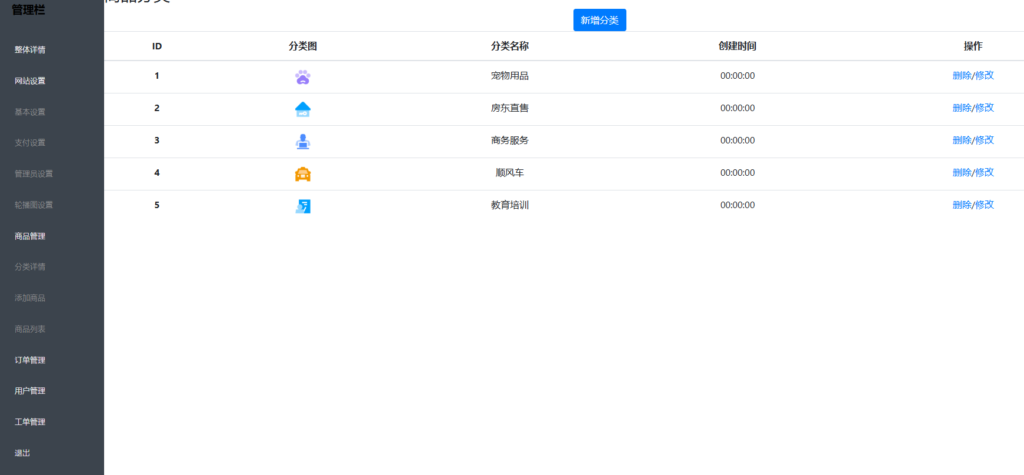Select the 商品管理 menu section

point(30,237)
